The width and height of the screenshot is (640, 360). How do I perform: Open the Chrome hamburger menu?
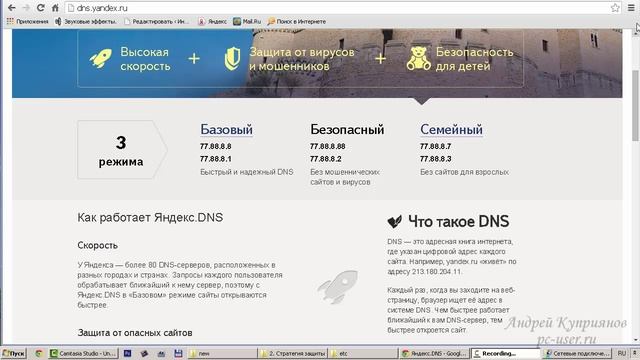pyautogui.click(x=631, y=8)
